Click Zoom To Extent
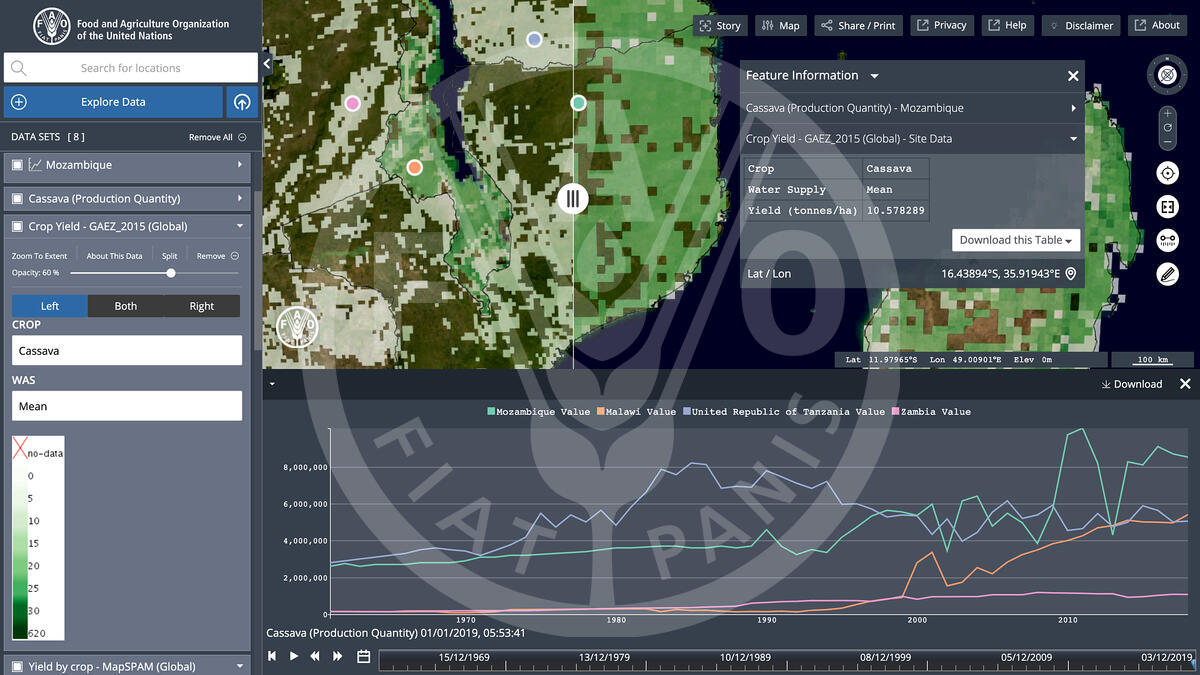The height and width of the screenshot is (675, 1200). point(40,256)
